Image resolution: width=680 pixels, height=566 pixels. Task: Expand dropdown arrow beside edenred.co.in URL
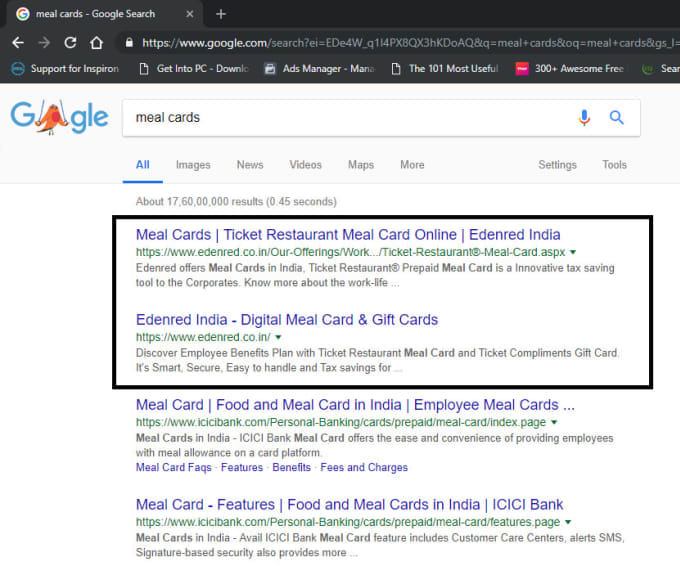coord(278,337)
